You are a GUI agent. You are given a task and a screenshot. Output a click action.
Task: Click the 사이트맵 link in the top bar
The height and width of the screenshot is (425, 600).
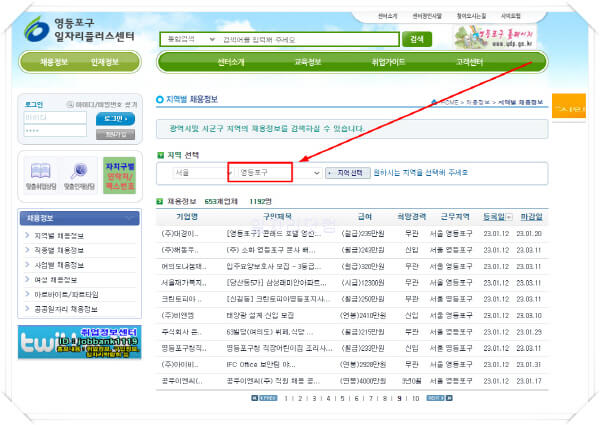(511, 16)
